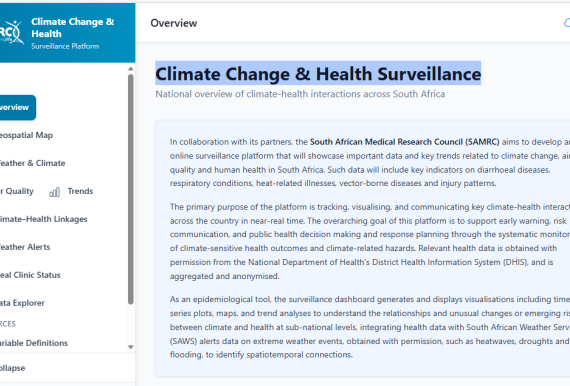Open Climate–Health Linkages page
Viewport: 570px width, 386px height.
tap(44, 219)
